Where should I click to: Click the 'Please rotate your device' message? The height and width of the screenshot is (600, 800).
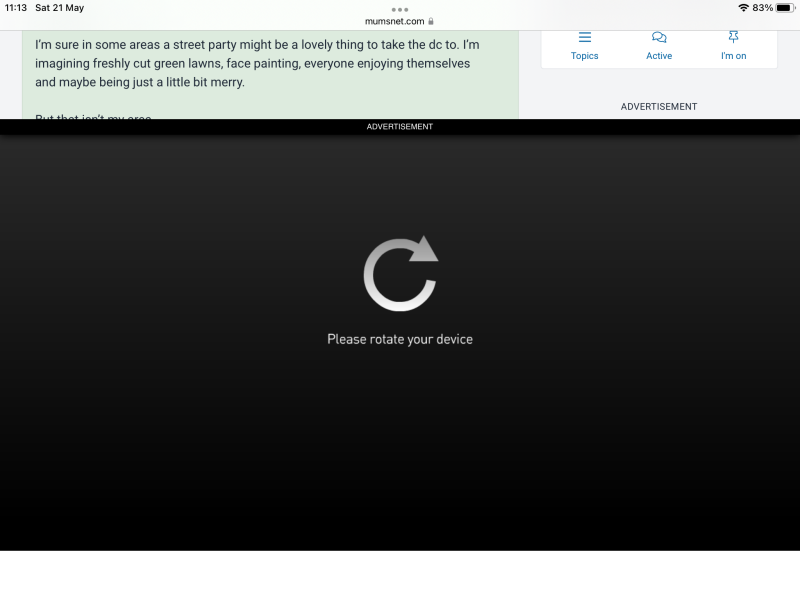(400, 339)
